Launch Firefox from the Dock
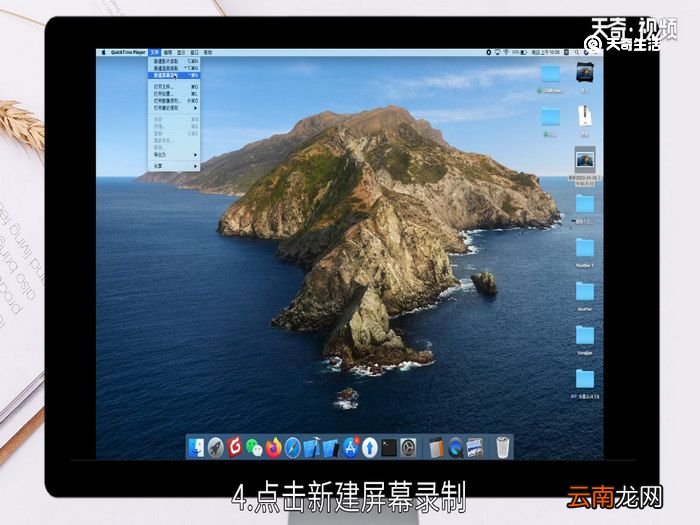 click(x=273, y=448)
